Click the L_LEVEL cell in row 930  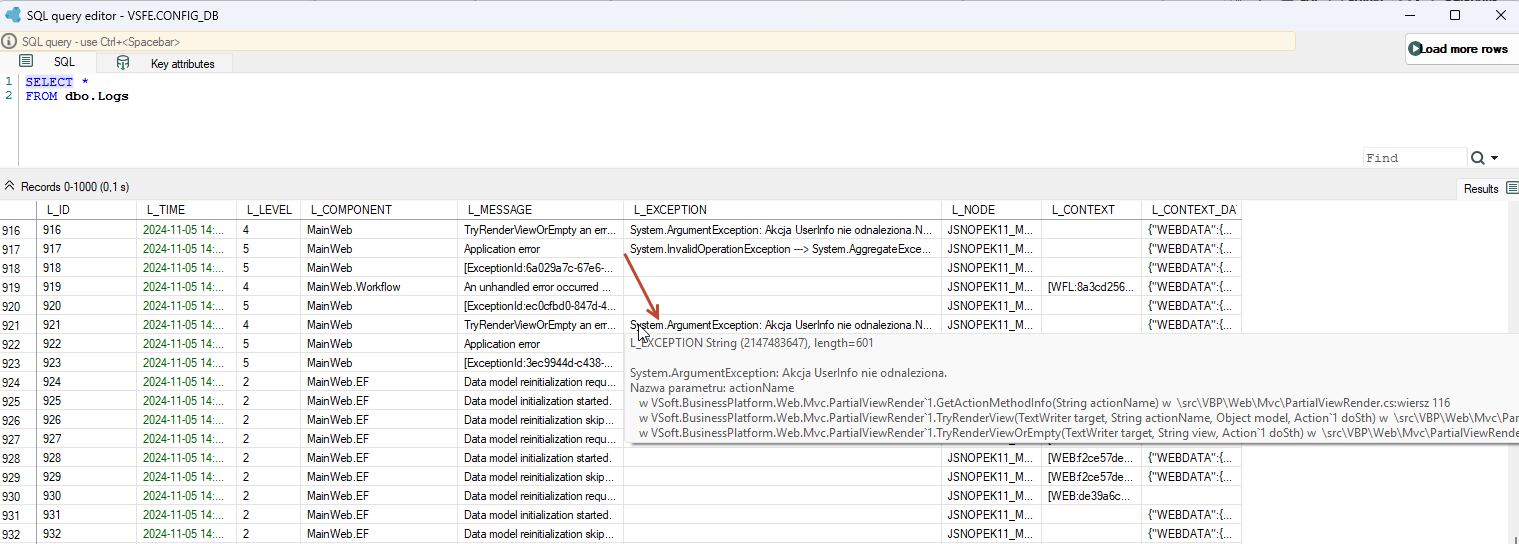point(268,496)
